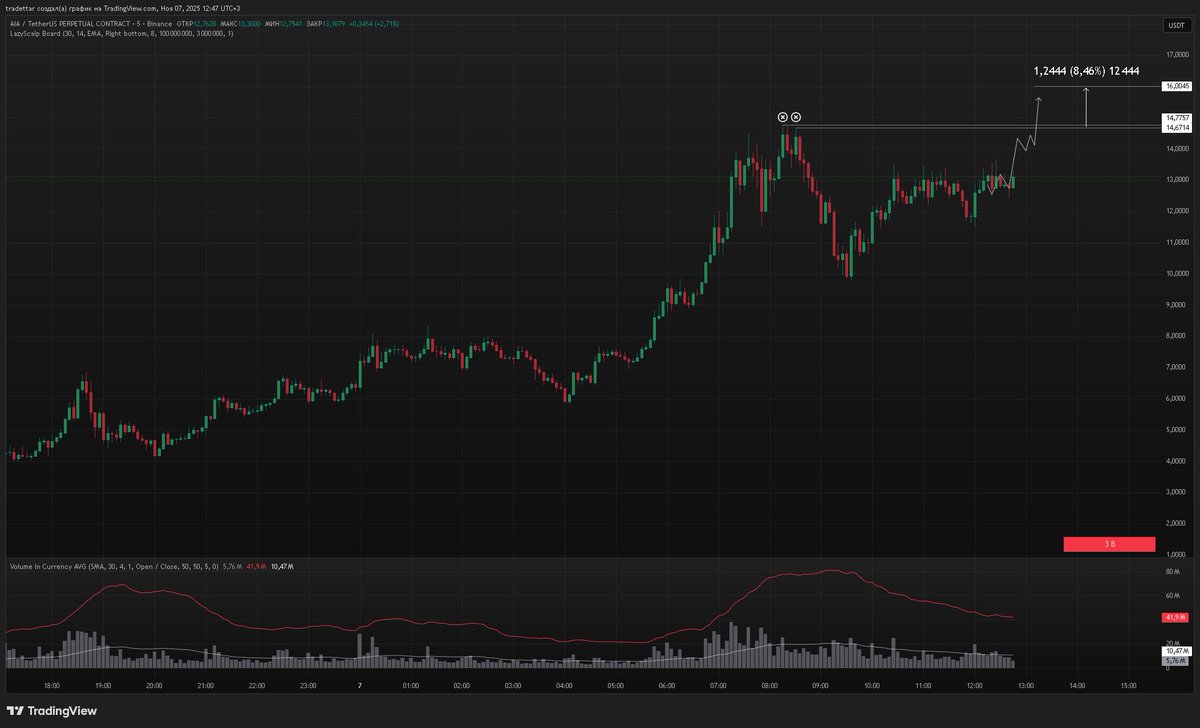Click the 4,0000 price axis tick
This screenshot has width=1200, height=728.
[x=1177, y=461]
